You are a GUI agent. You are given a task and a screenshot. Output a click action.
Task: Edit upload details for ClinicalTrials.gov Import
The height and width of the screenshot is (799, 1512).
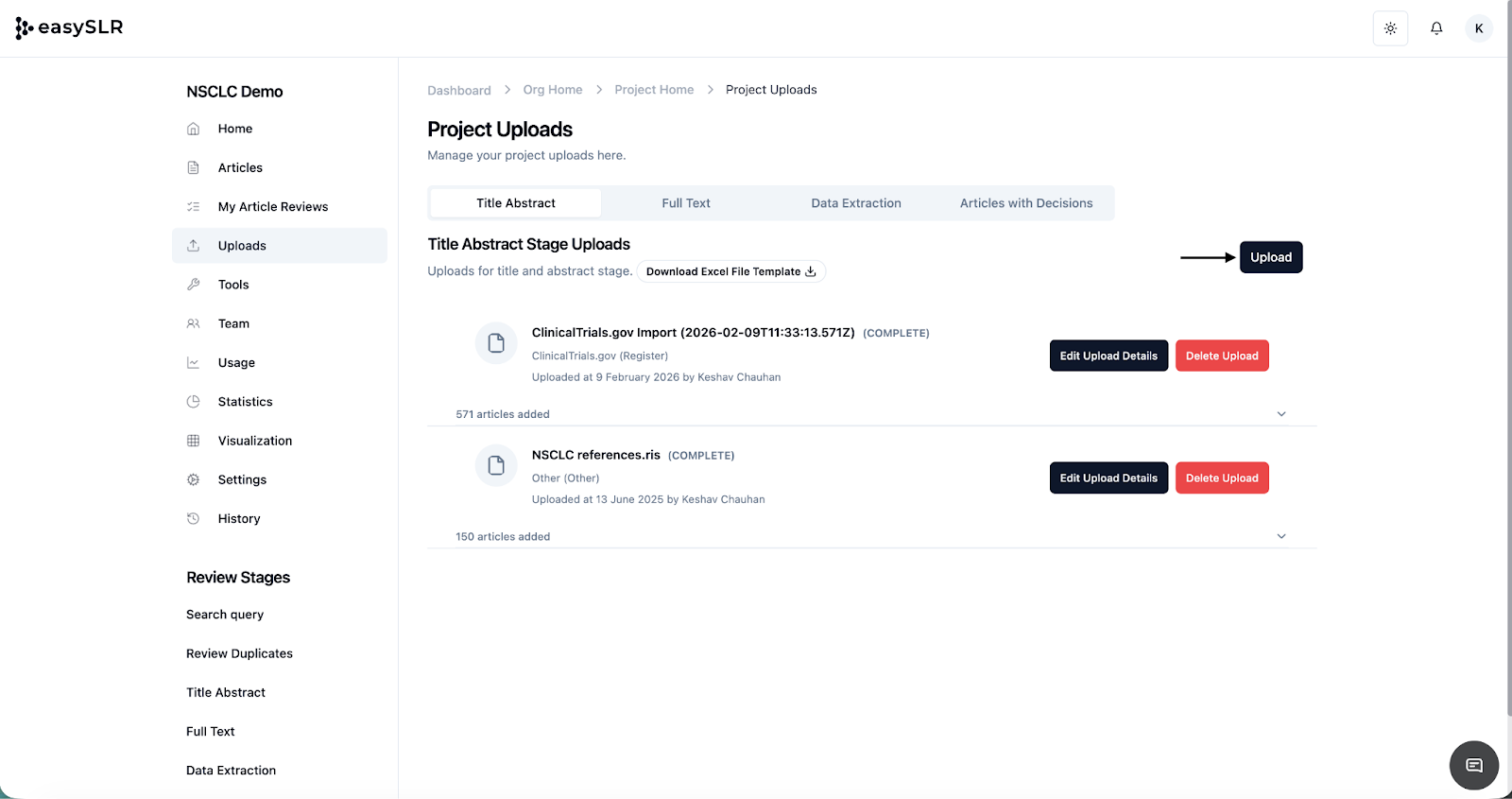[1108, 356]
